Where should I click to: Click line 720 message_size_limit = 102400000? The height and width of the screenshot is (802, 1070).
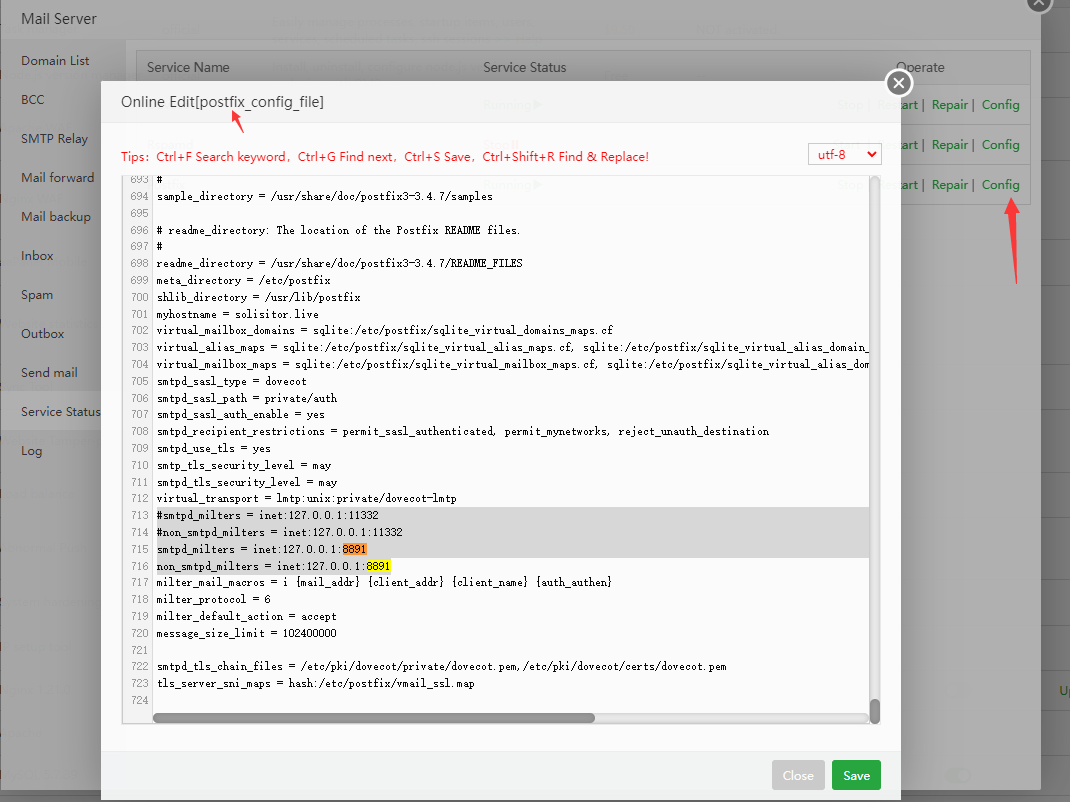(x=246, y=633)
